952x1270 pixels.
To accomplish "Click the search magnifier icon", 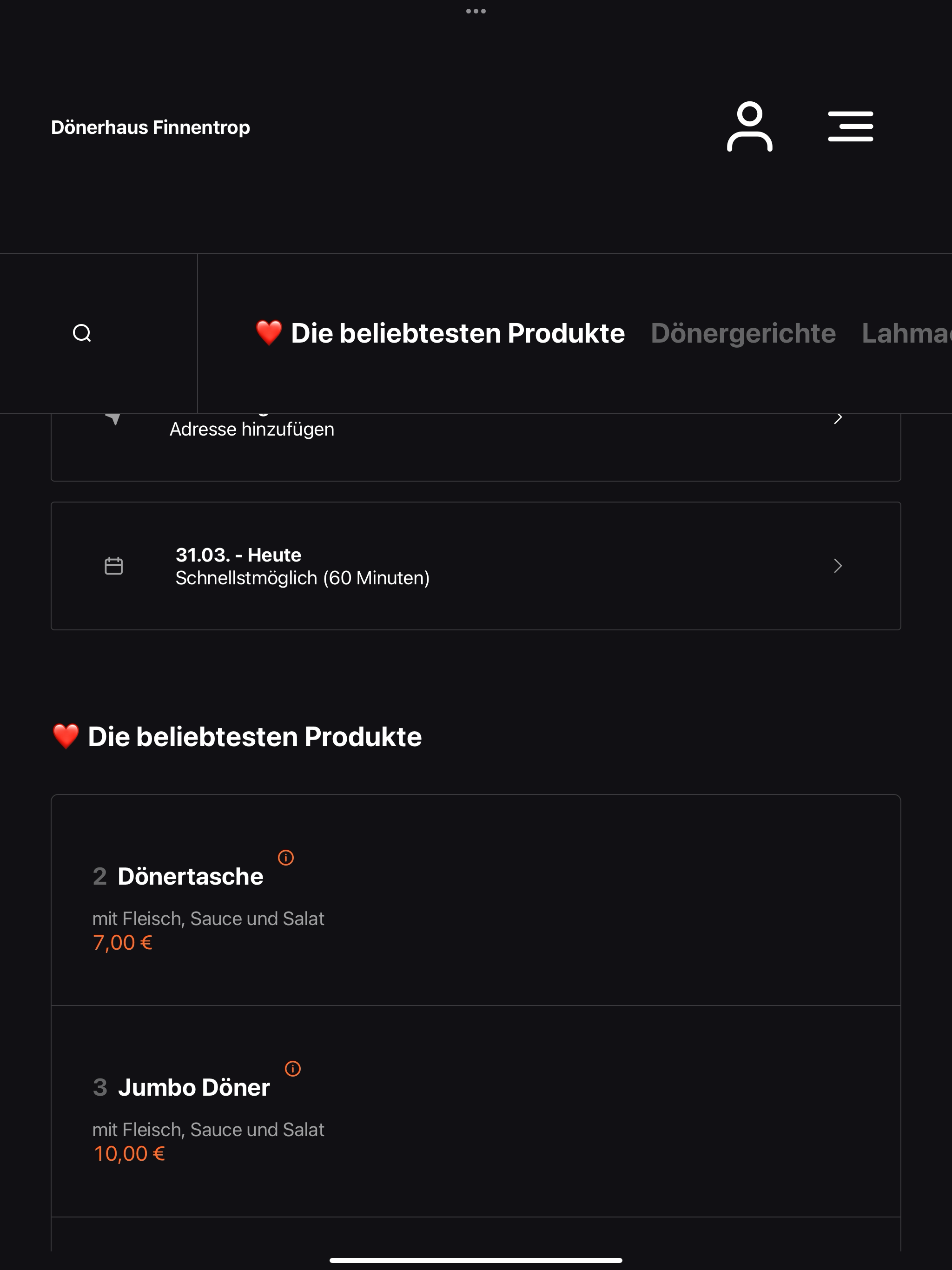I will click(82, 333).
